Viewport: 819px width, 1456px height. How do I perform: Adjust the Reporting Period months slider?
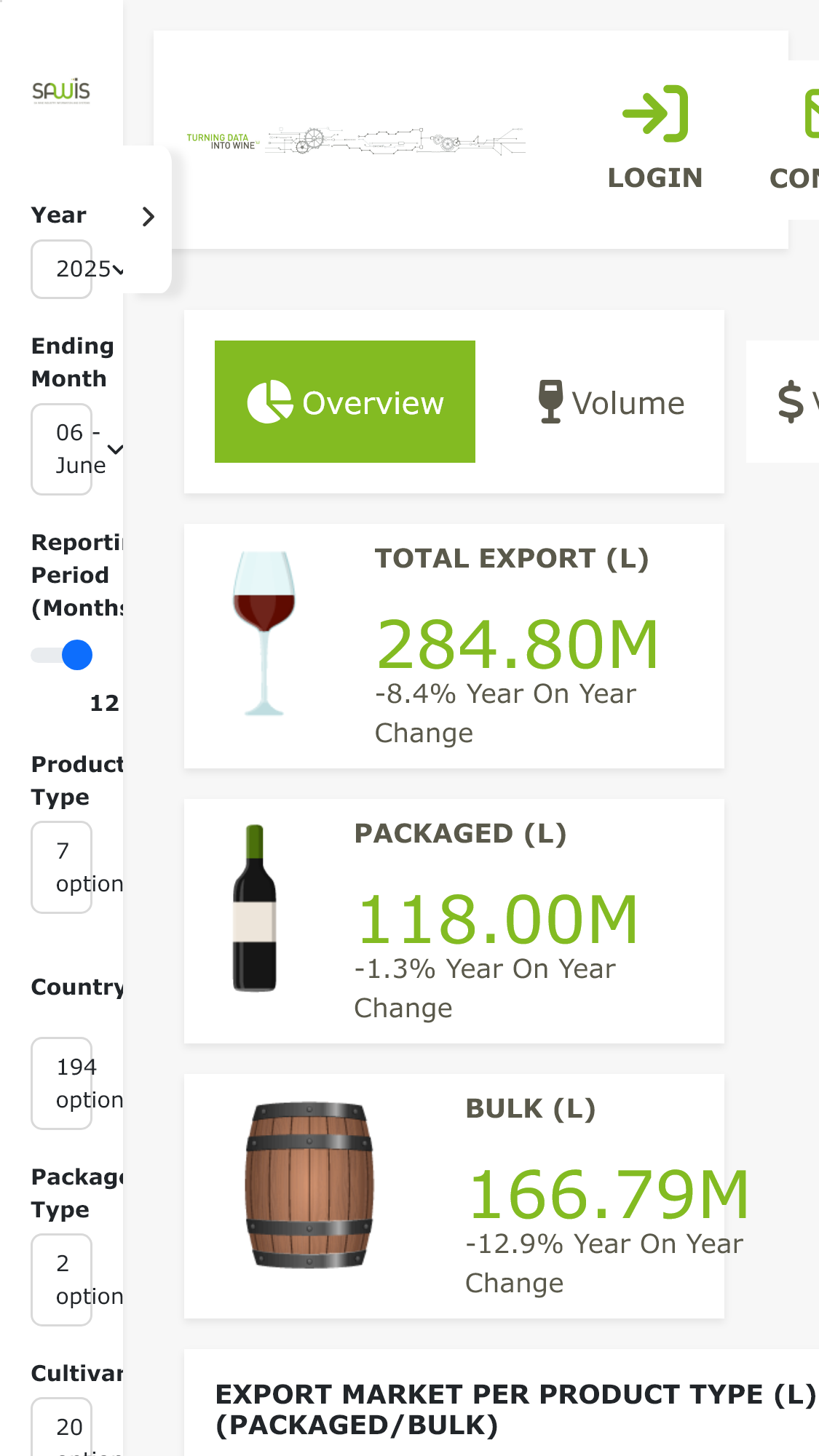pyautogui.click(x=62, y=655)
